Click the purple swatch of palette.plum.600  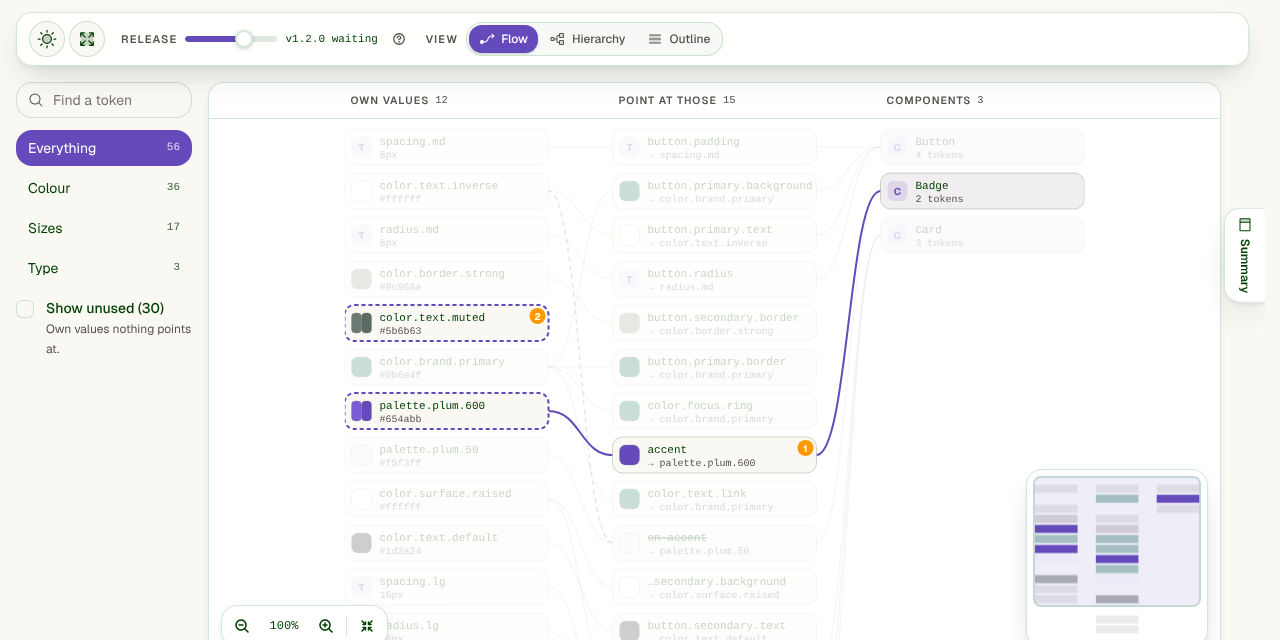[362, 411]
